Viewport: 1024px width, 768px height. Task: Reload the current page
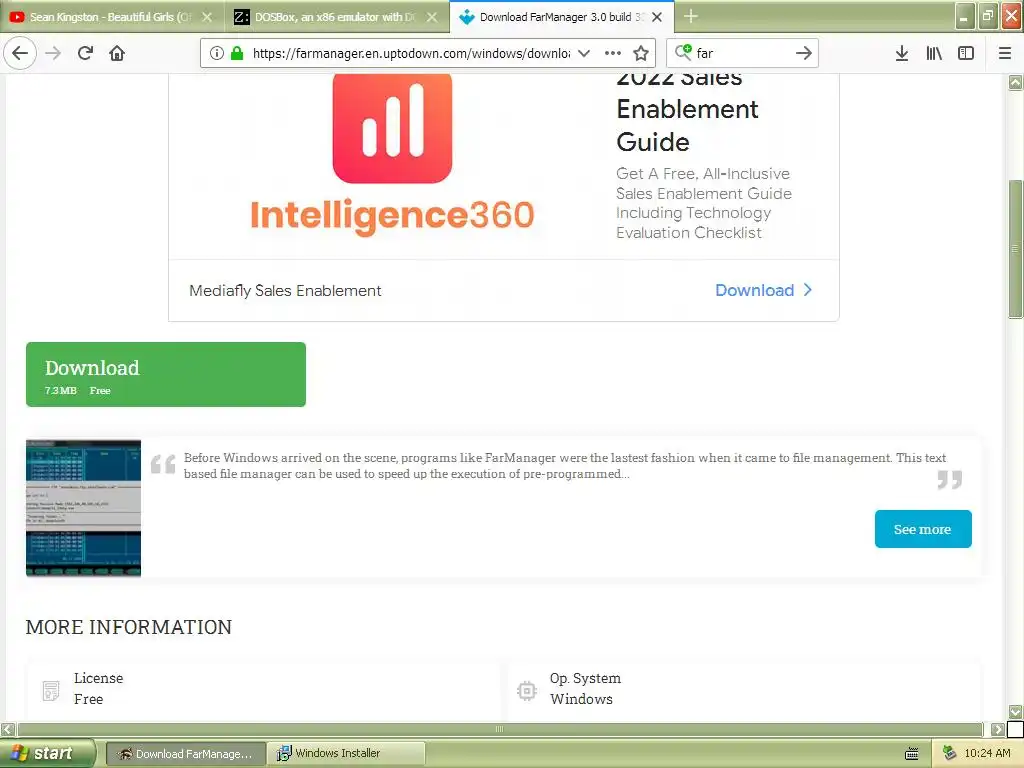coord(85,53)
